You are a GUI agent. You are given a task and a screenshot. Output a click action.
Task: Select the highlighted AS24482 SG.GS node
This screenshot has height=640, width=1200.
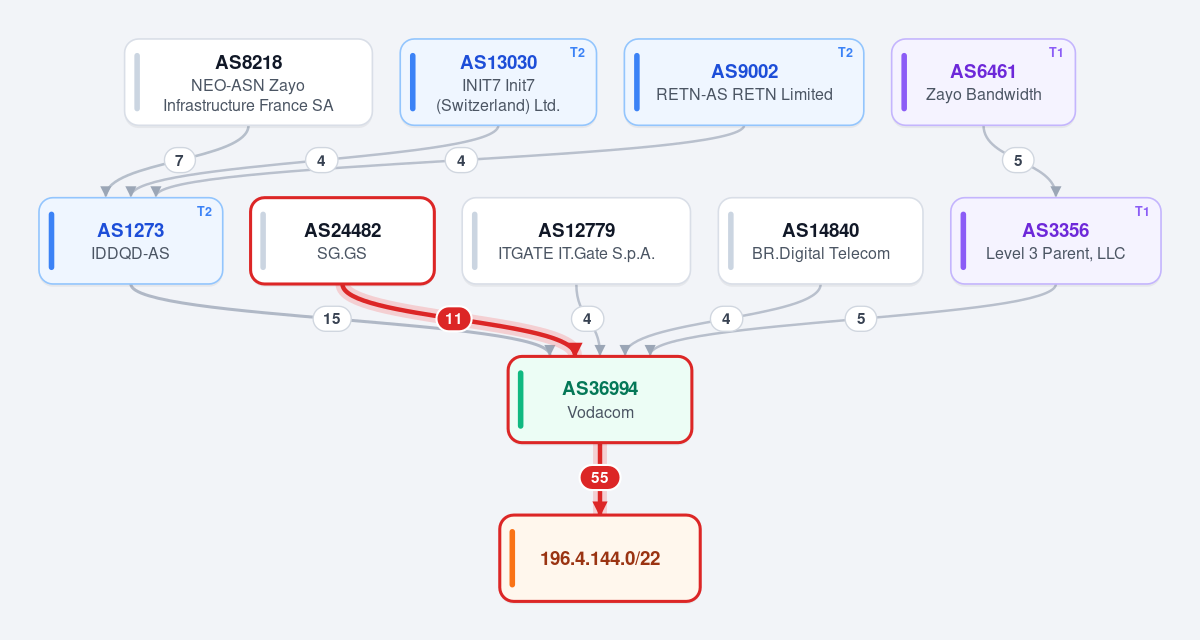pos(342,241)
